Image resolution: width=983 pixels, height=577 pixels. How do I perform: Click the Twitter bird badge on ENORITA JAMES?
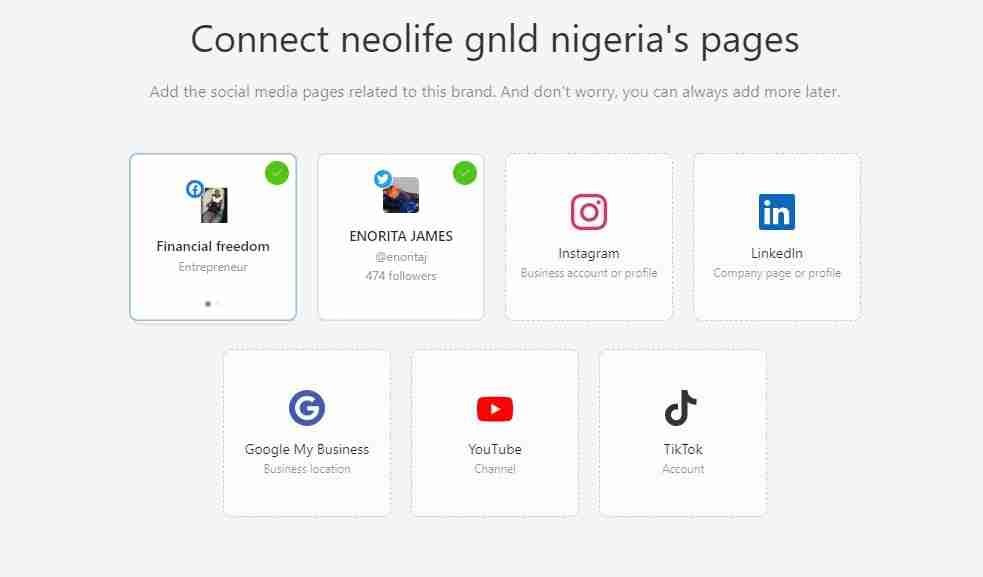click(x=383, y=180)
